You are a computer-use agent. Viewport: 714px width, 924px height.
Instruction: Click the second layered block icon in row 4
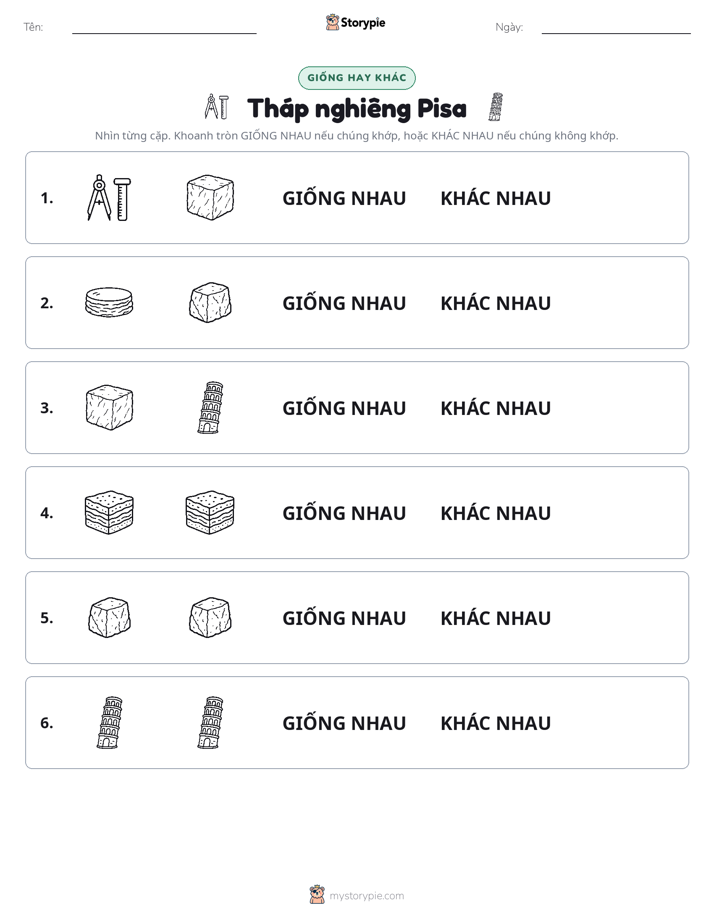pyautogui.click(x=210, y=512)
